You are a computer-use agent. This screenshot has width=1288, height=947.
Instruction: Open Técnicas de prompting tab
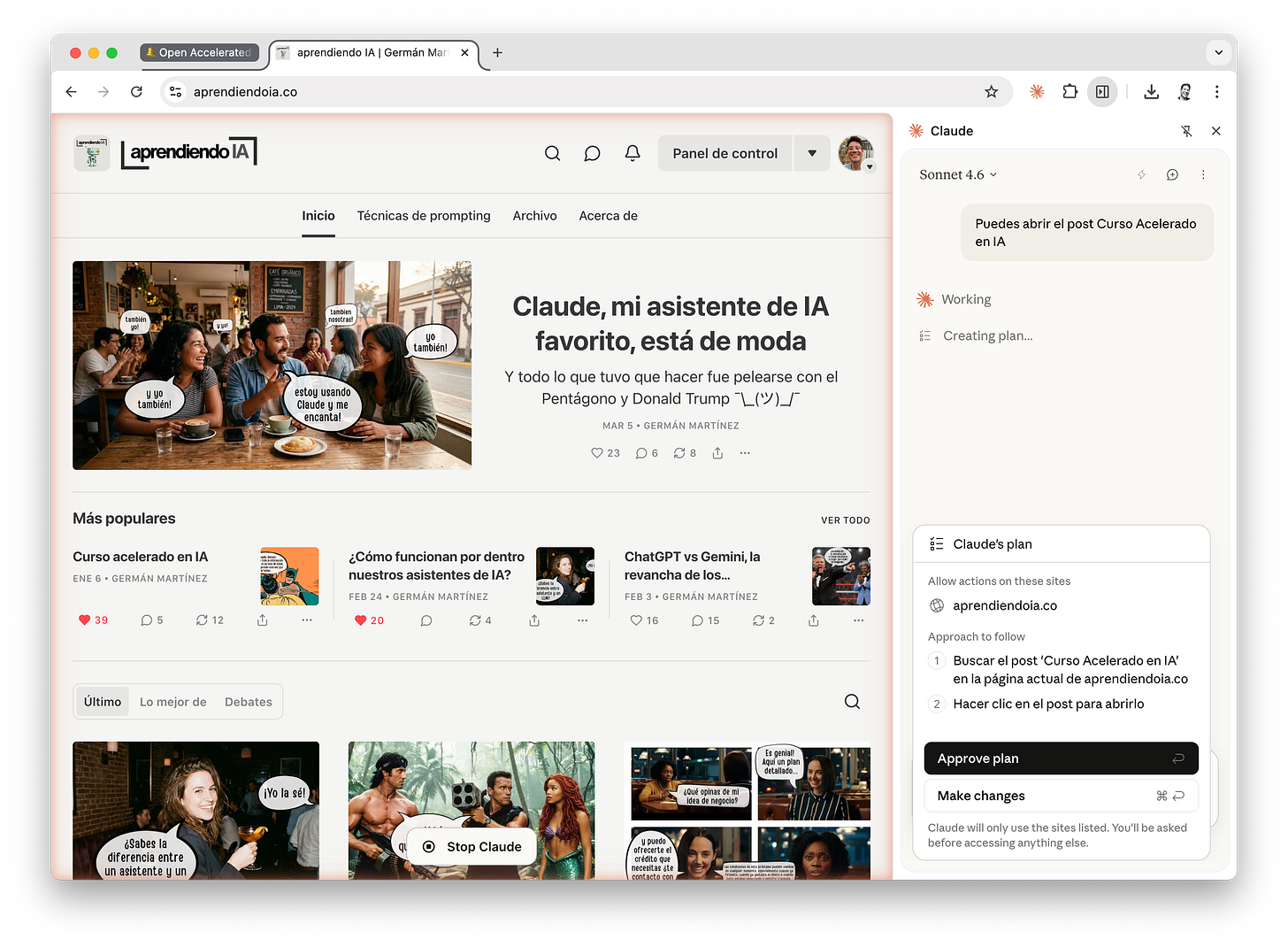(x=424, y=216)
